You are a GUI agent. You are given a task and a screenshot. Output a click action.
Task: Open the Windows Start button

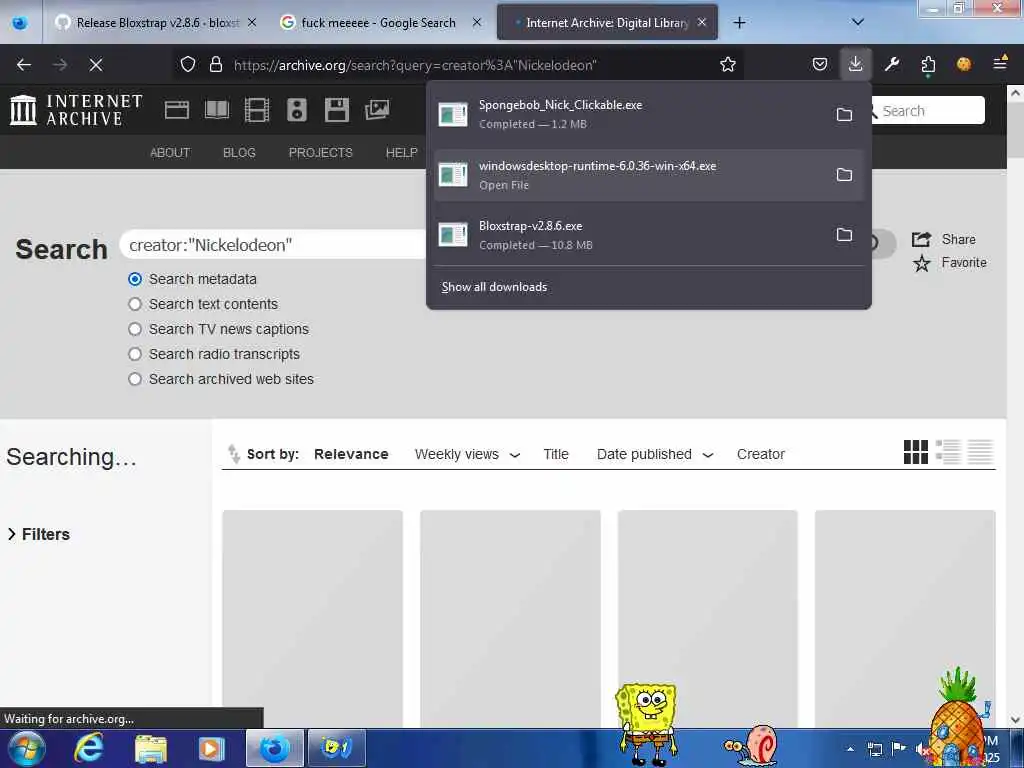pyautogui.click(x=25, y=748)
